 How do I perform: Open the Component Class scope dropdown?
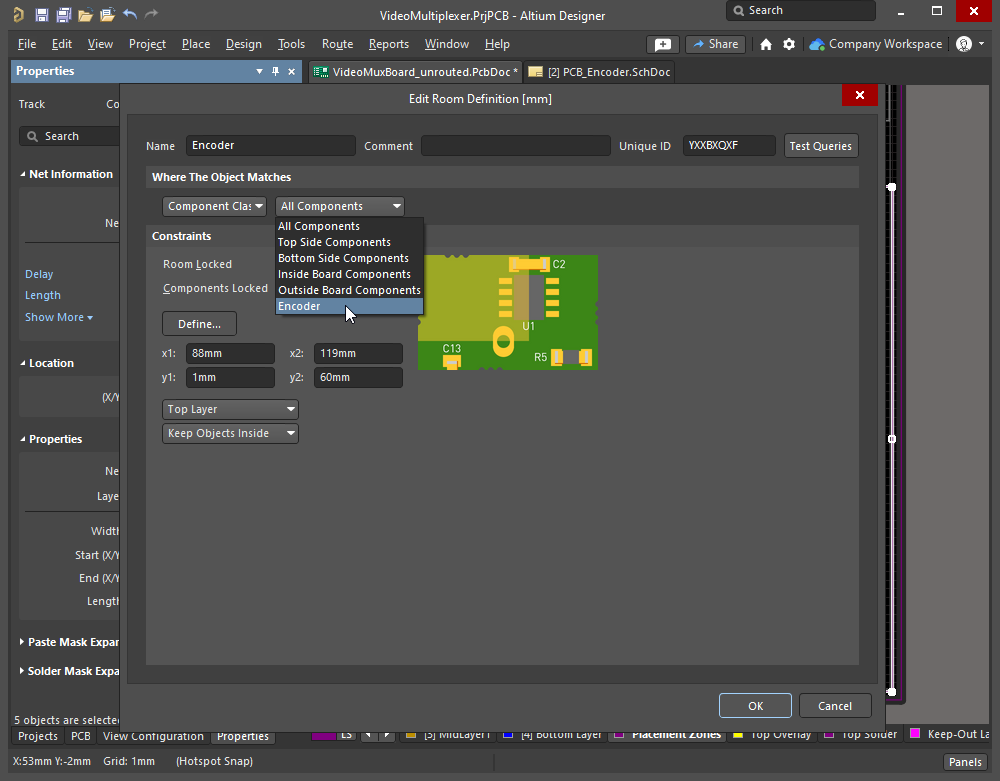(214, 206)
